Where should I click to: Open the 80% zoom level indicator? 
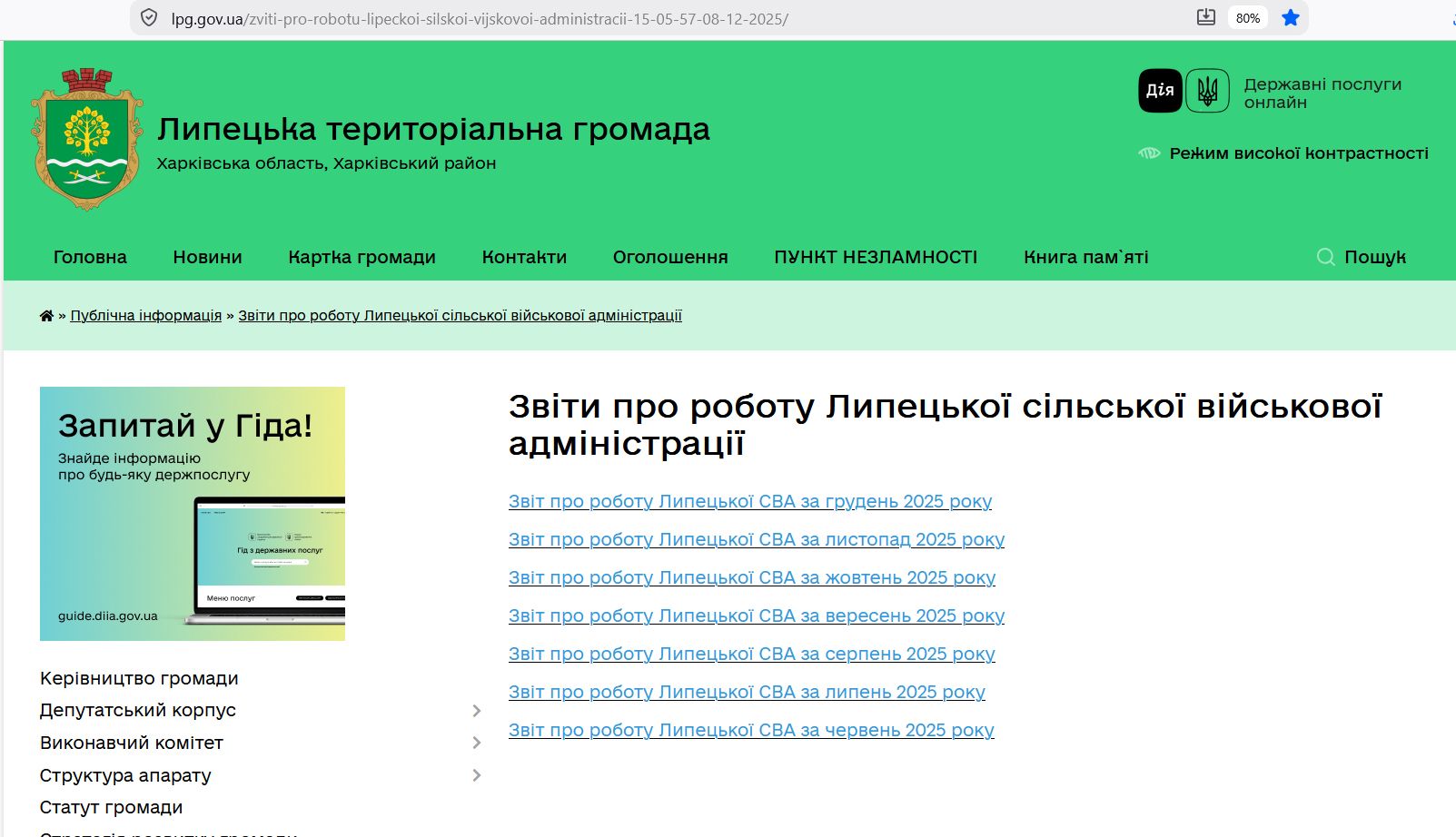(1248, 18)
